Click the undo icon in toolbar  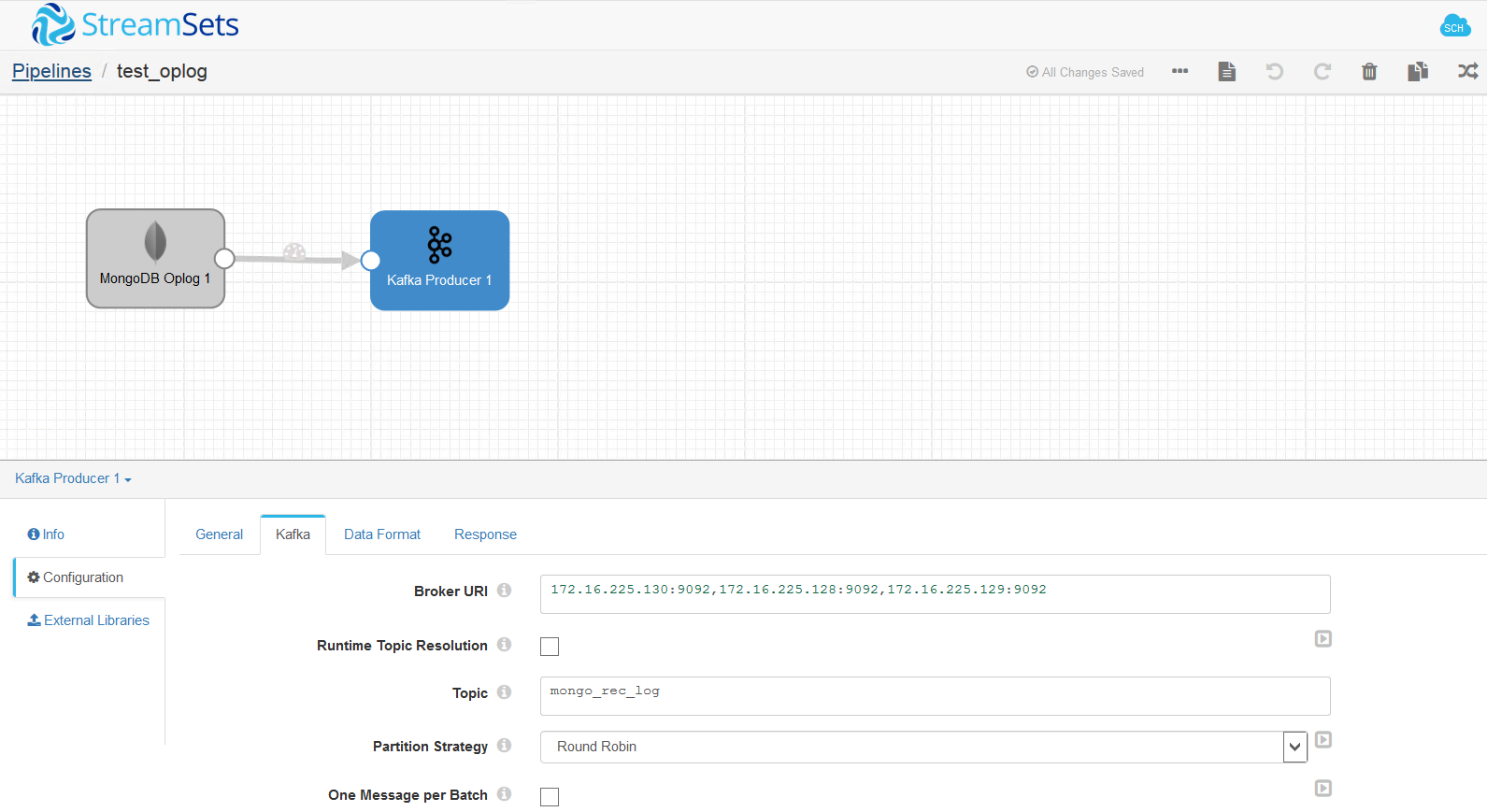[1274, 72]
